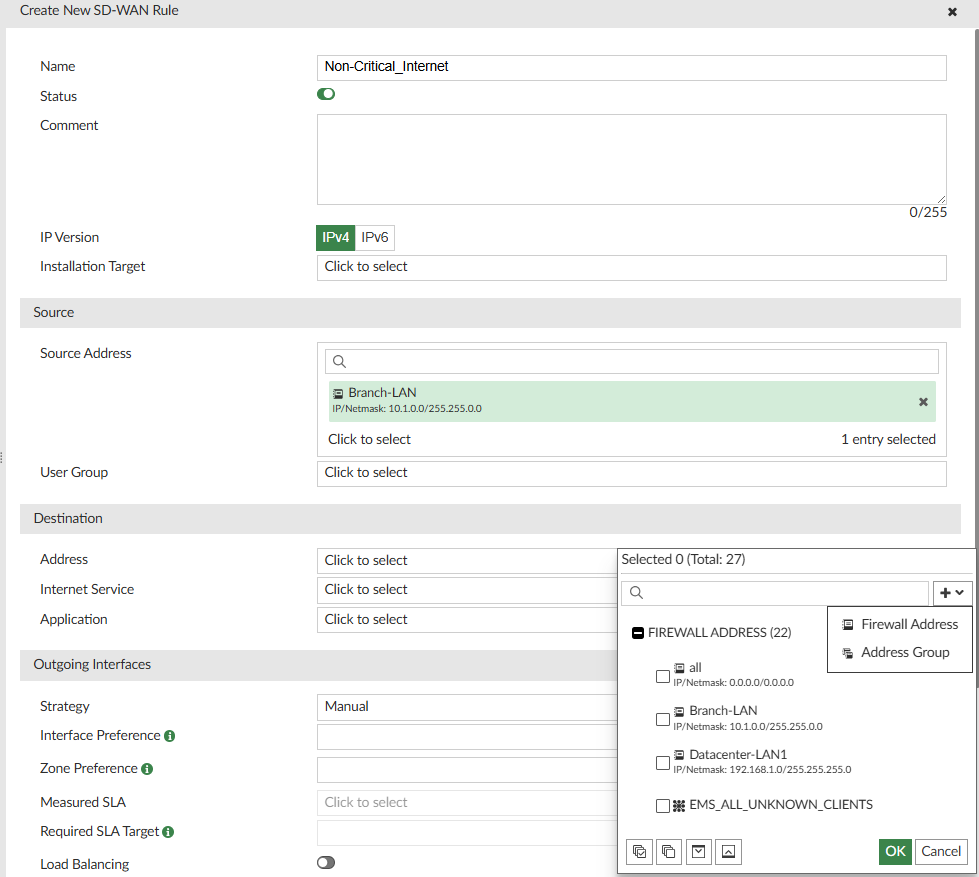Open the Measured SLA selector
The width and height of the screenshot is (979, 877).
click(467, 803)
